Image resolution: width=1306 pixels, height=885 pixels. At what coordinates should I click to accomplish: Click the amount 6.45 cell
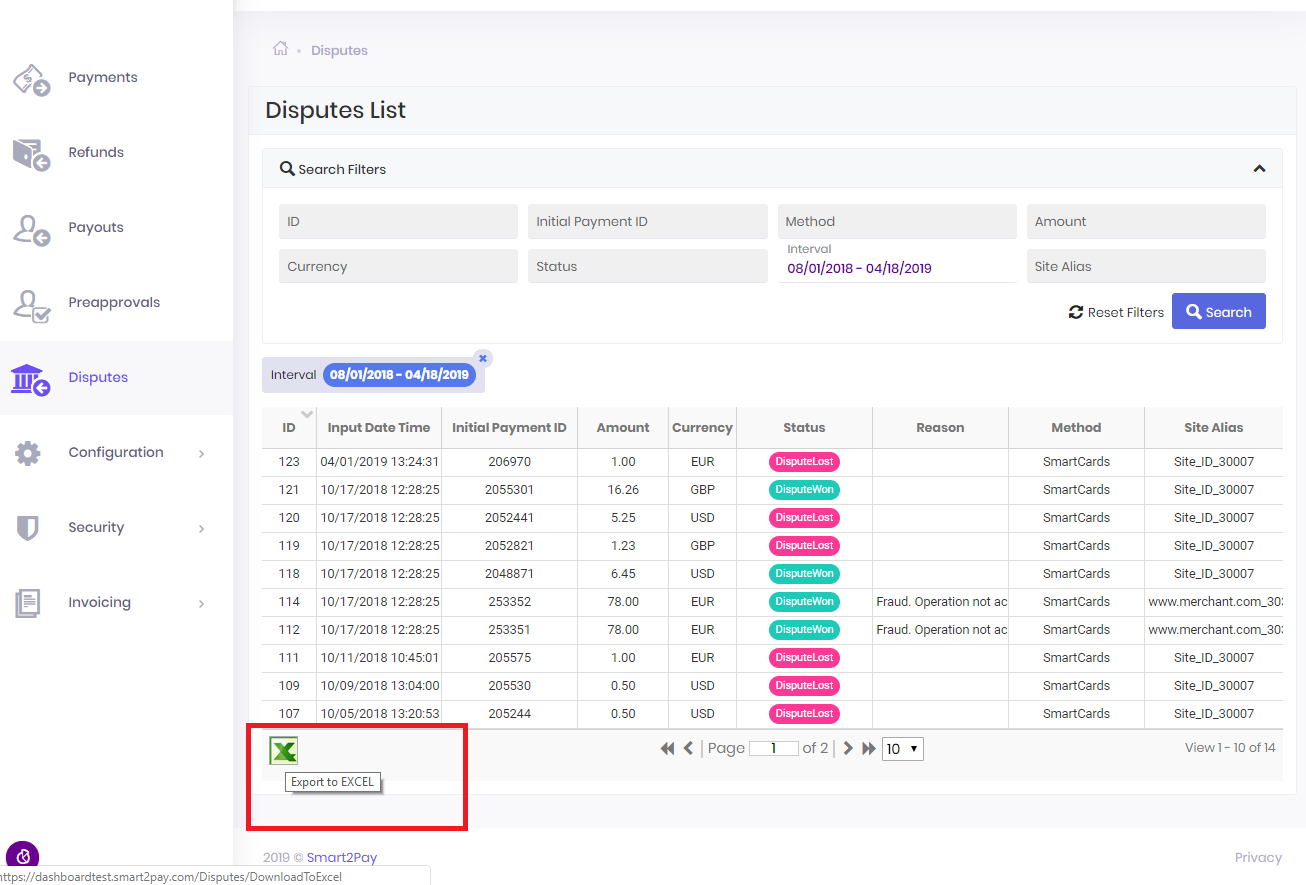[623, 574]
